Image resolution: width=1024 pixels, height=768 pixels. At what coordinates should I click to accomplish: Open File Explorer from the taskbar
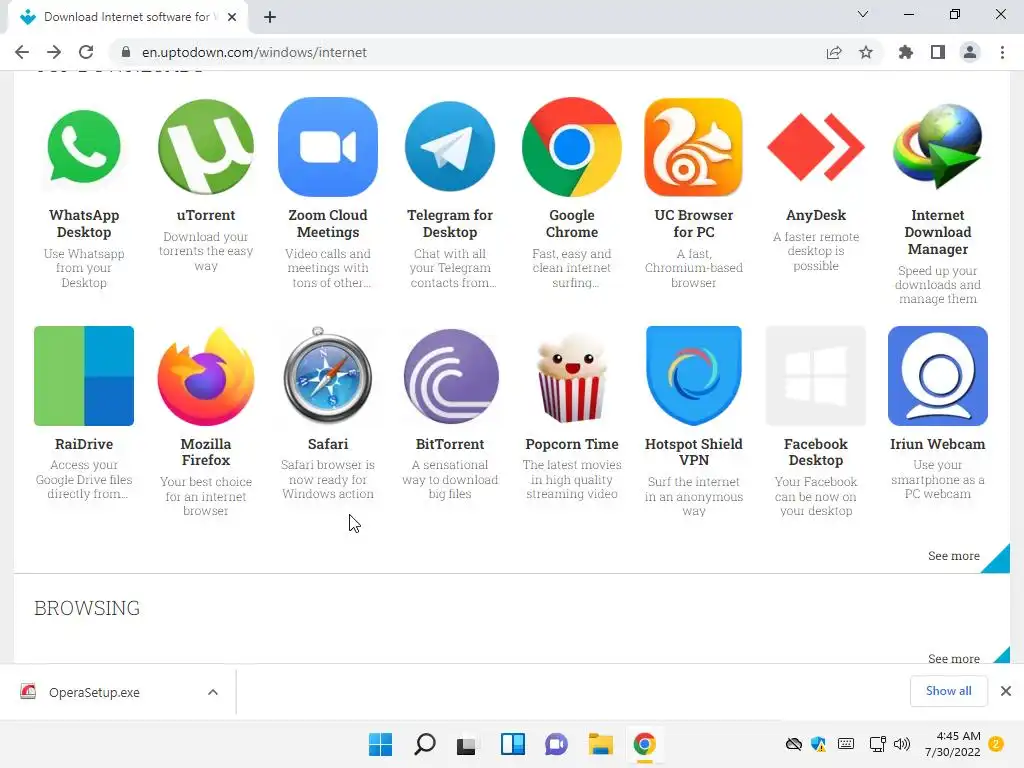[600, 744]
